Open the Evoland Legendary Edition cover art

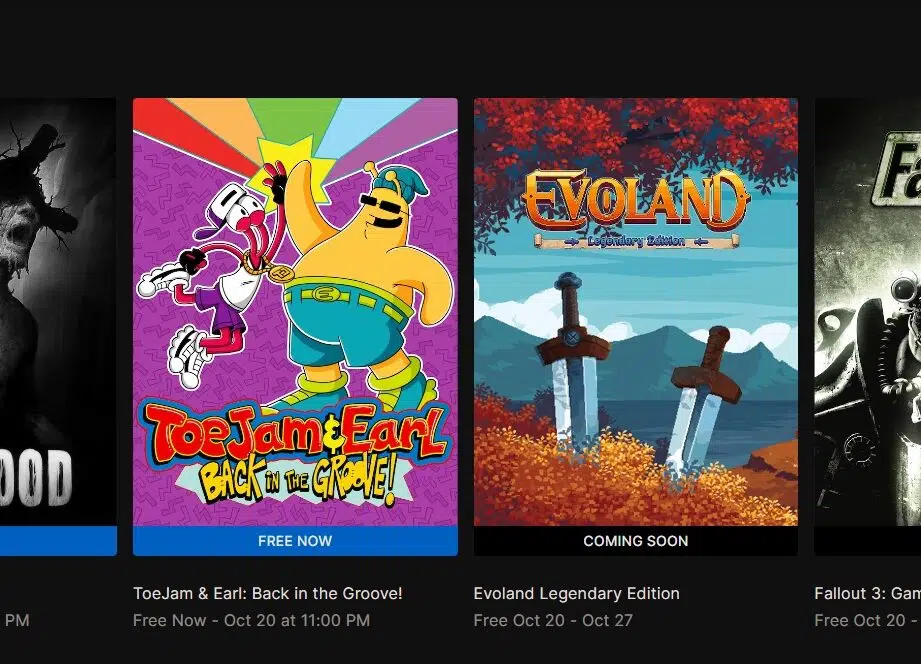[x=636, y=312]
